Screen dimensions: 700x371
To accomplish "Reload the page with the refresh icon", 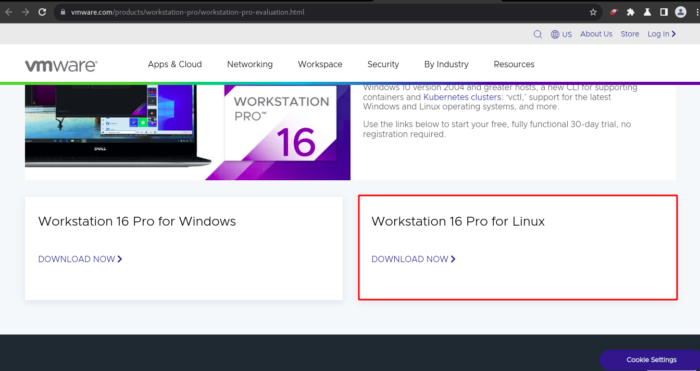I will [42, 12].
